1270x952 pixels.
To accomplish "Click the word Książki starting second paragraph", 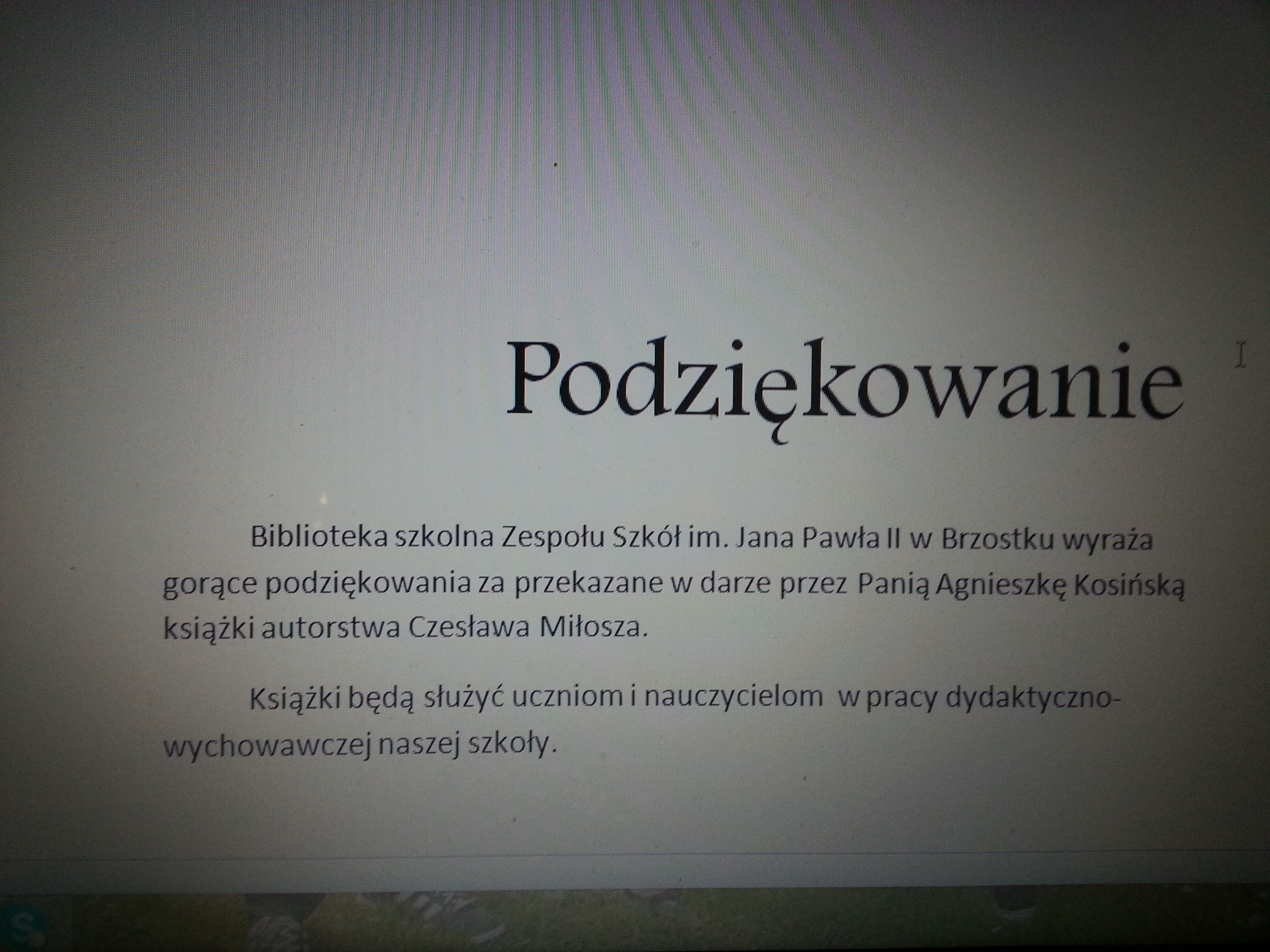I will 295,698.
